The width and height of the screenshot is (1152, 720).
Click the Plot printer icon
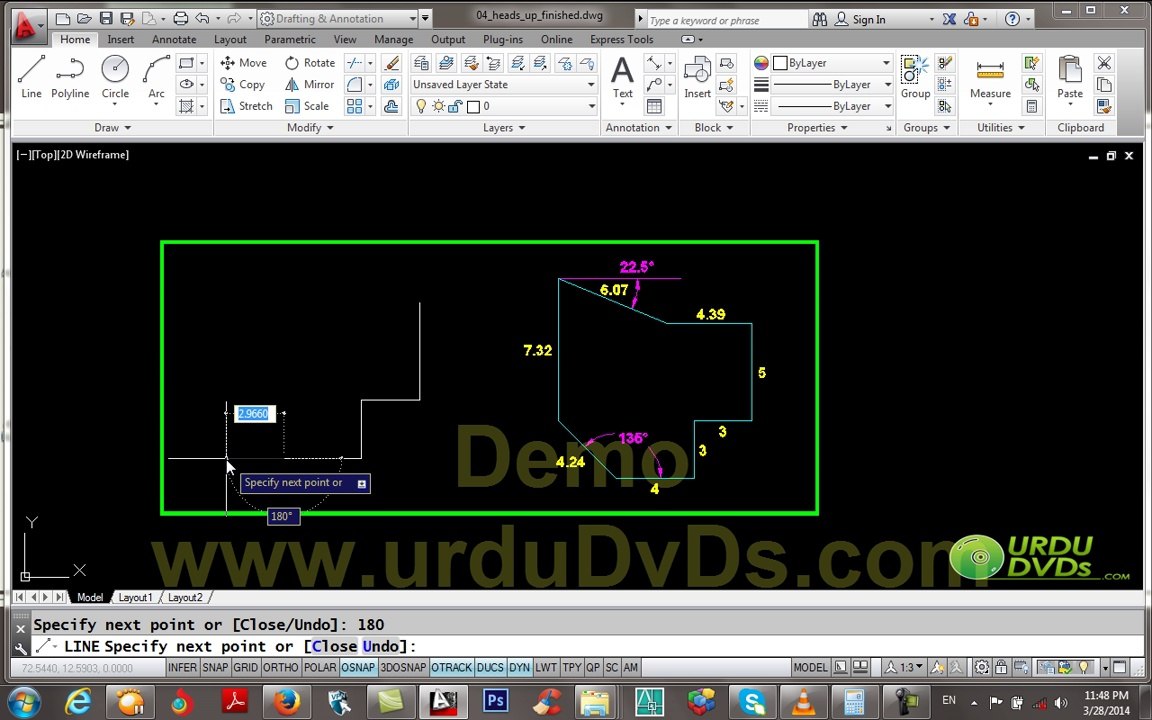click(180, 18)
